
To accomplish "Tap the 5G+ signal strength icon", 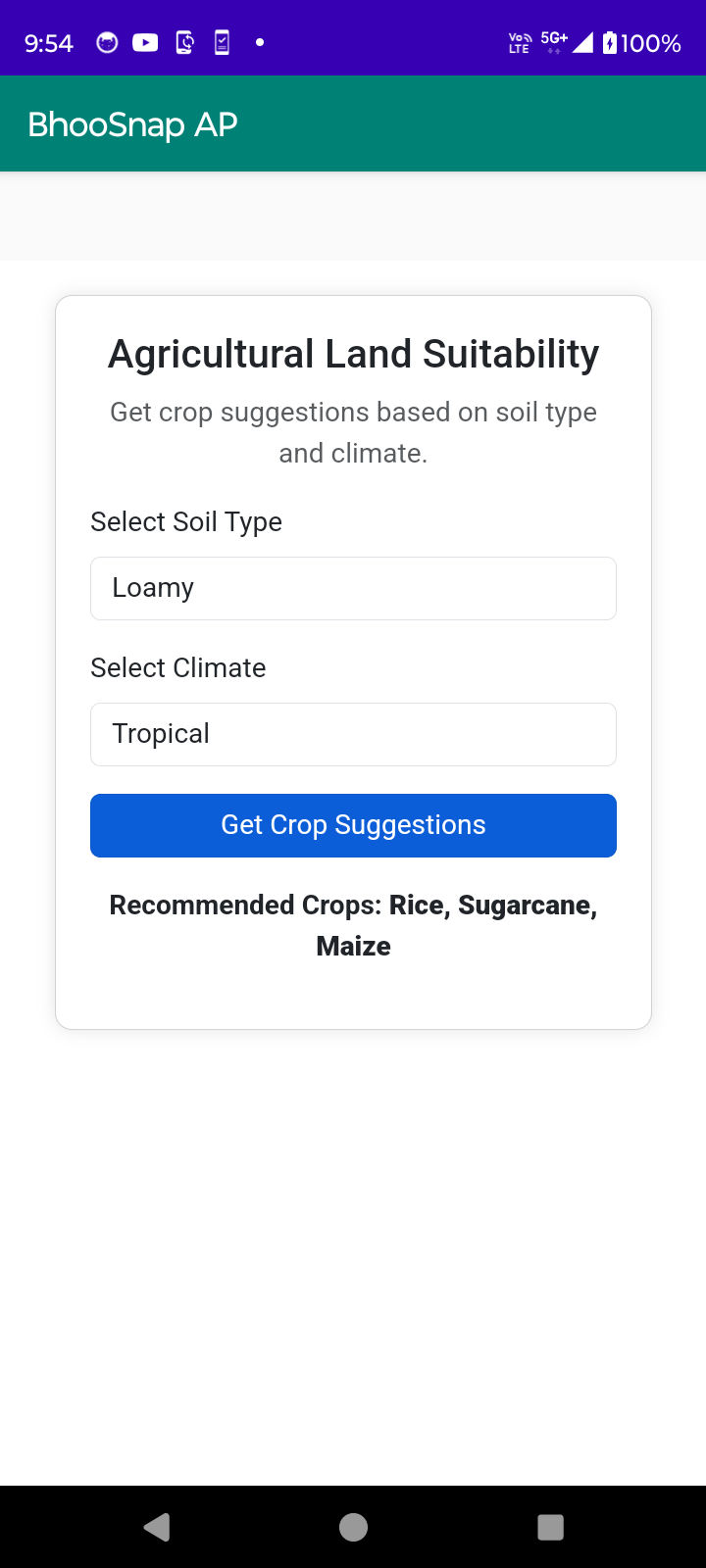I will point(567,42).
